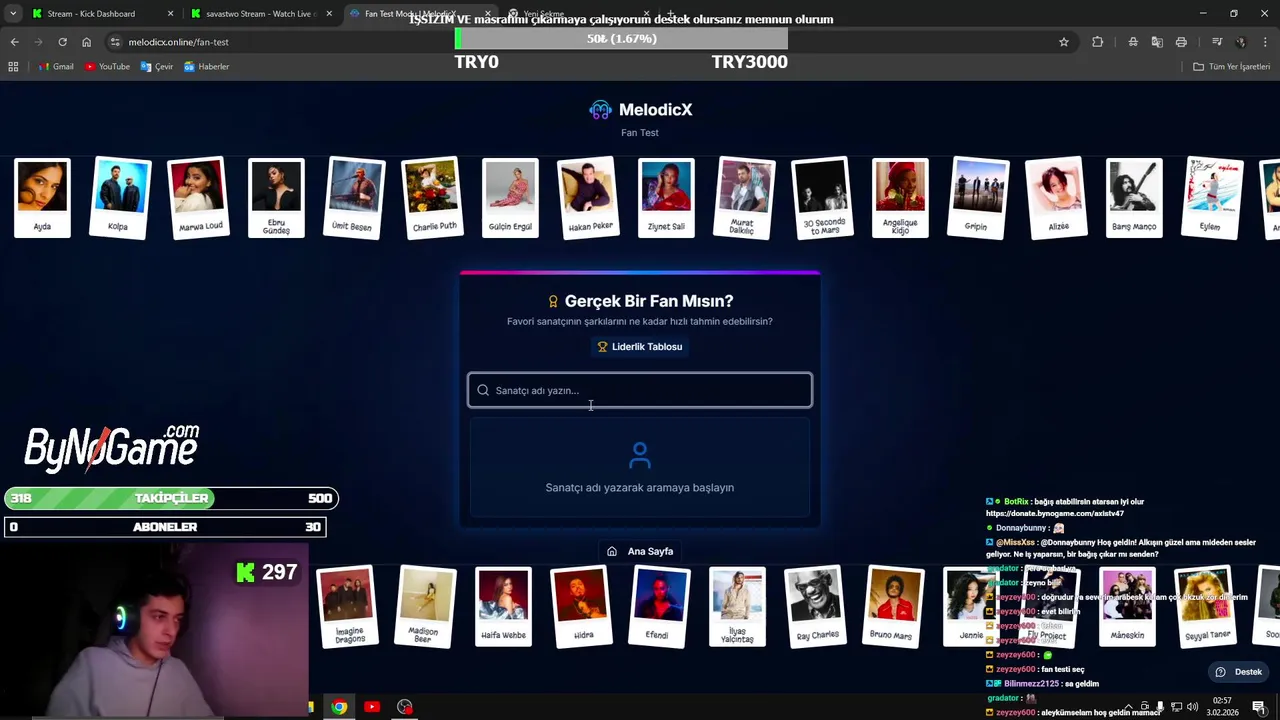Select the Ray Charles artist card

[815, 607]
